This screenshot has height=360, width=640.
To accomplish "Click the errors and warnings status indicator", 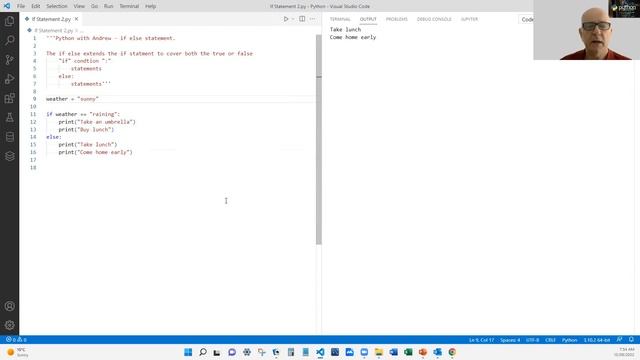I will pos(16,340).
